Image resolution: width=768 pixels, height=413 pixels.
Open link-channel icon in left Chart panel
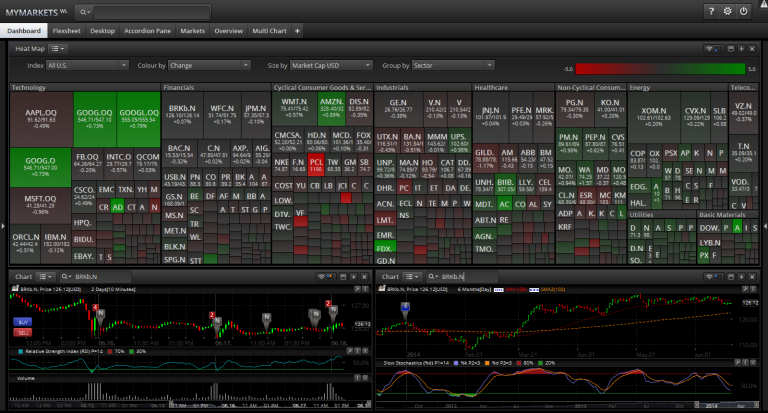pos(322,277)
